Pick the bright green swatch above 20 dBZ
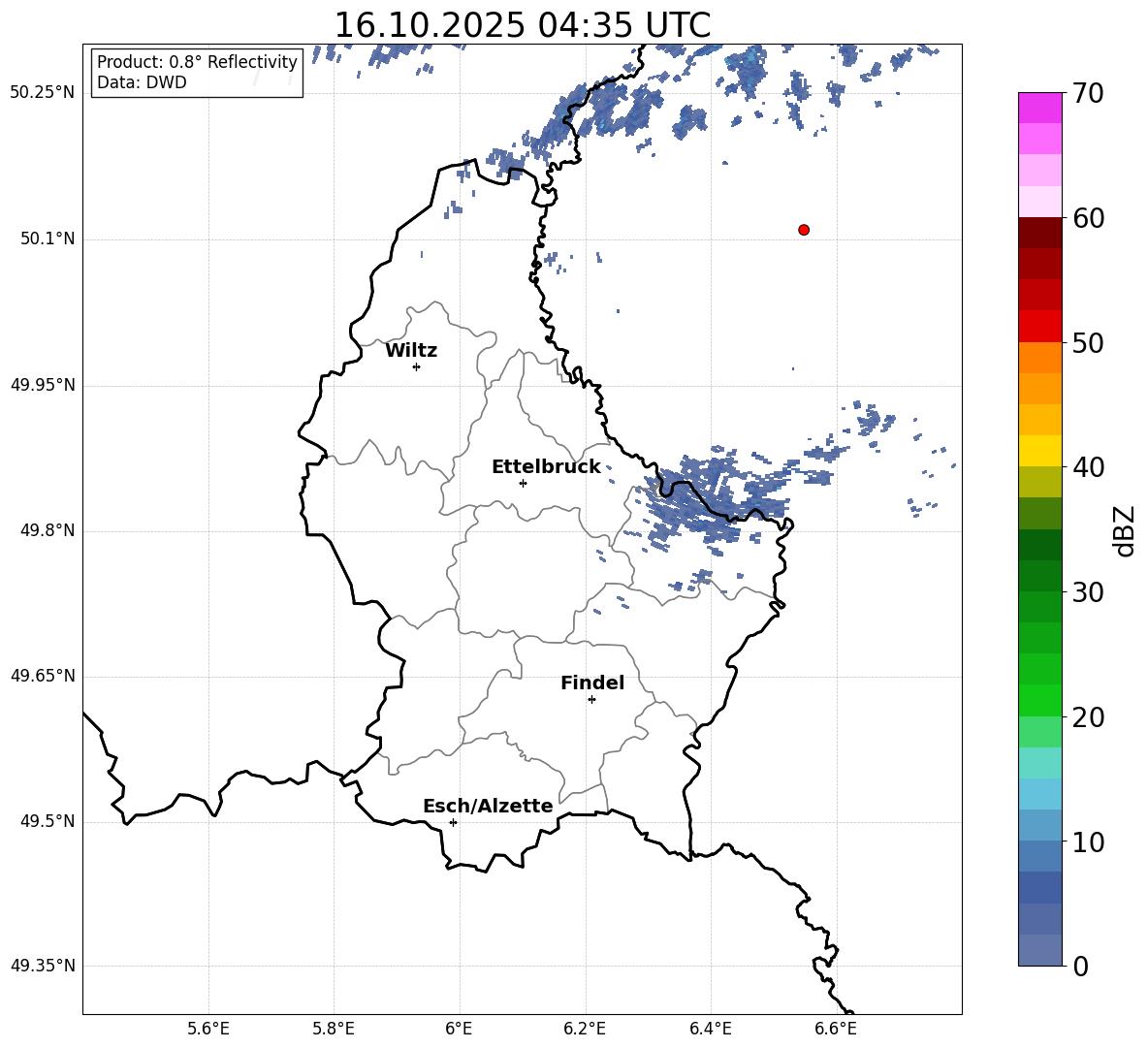The width and height of the screenshot is (1148, 1048). pos(1040,700)
